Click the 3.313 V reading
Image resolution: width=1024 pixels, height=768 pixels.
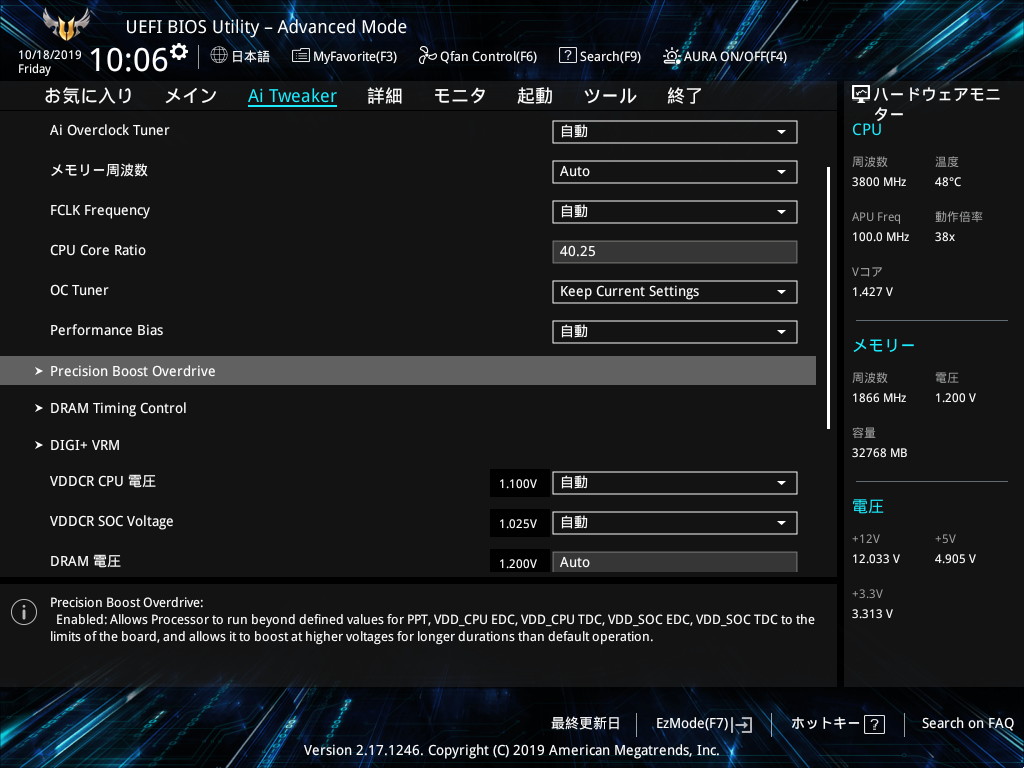coord(872,614)
